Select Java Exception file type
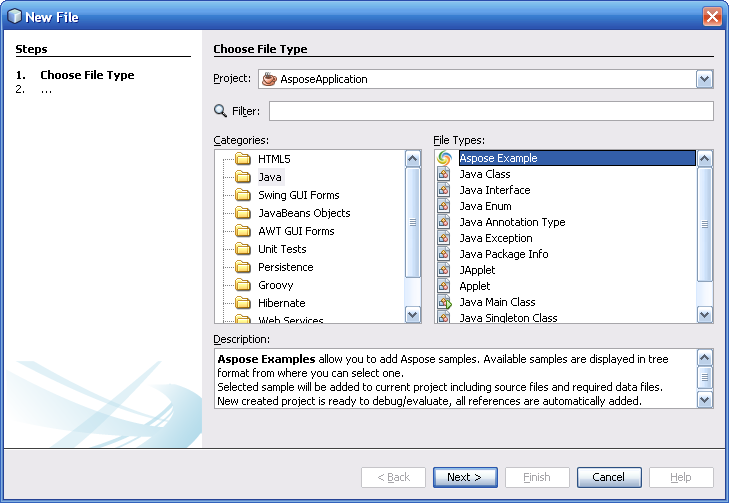The height and width of the screenshot is (503, 729). pyautogui.click(x=496, y=238)
